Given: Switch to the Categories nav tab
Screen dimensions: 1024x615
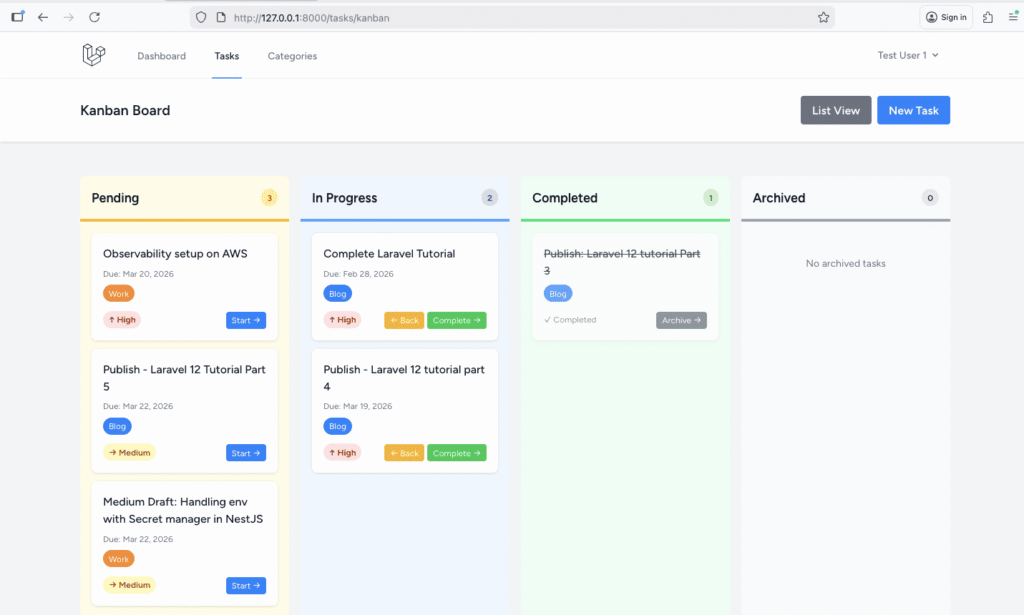Looking at the screenshot, I should (292, 56).
